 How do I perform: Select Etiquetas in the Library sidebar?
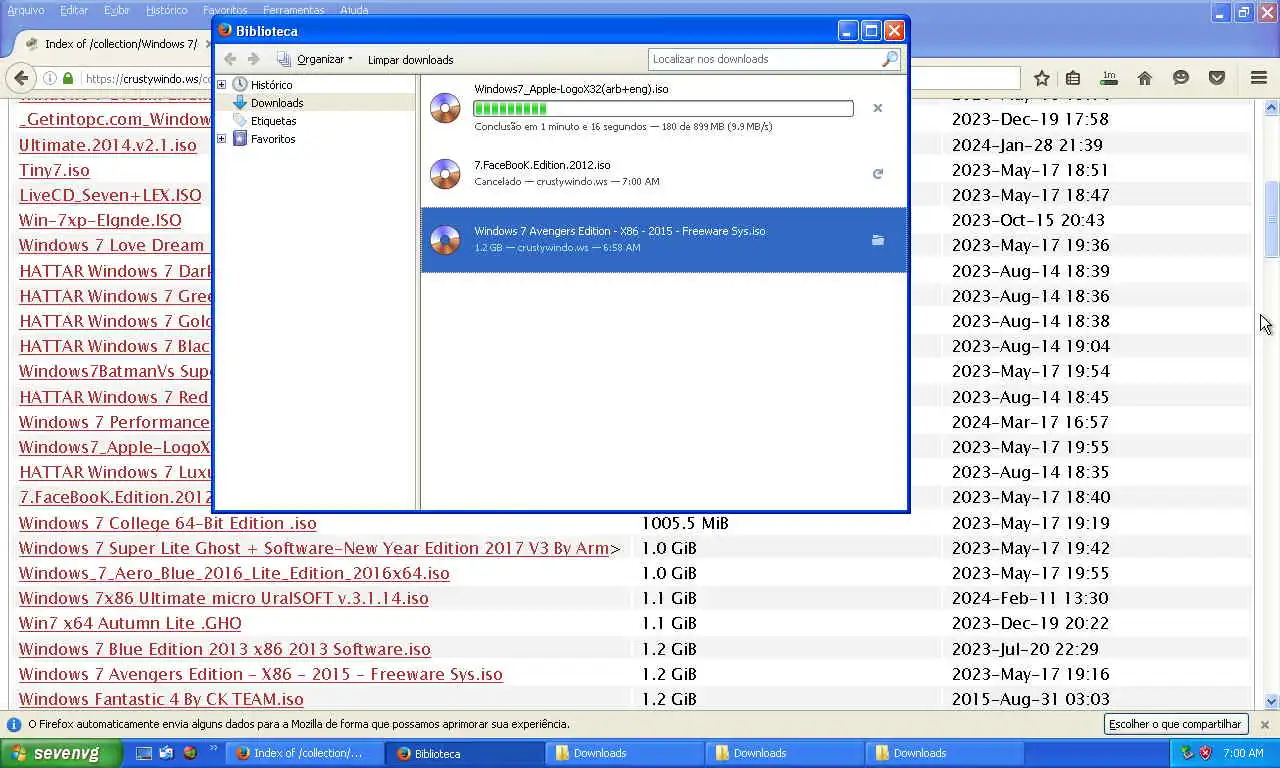pos(273,121)
